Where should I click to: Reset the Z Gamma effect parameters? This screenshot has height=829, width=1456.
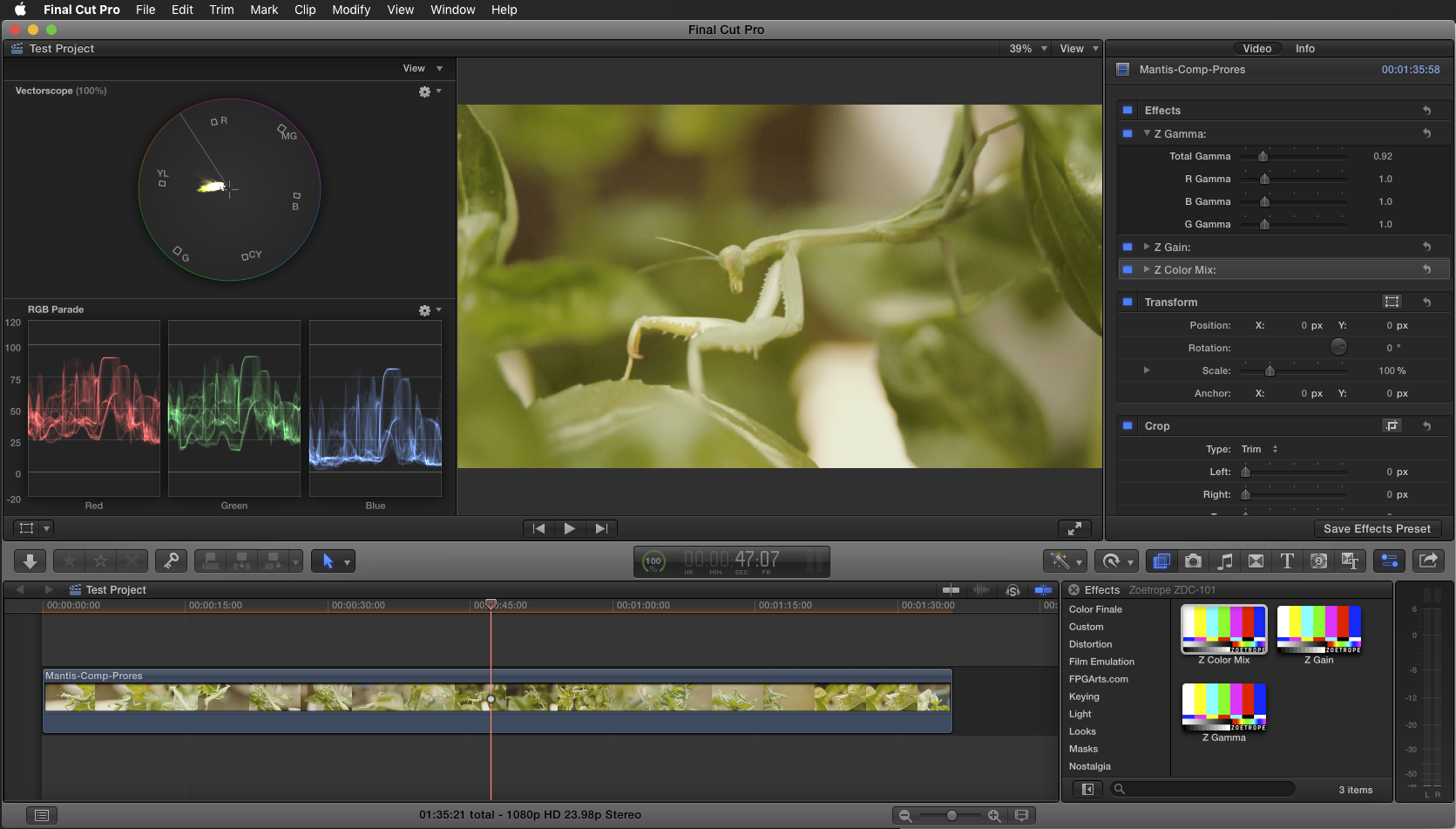coord(1427,133)
